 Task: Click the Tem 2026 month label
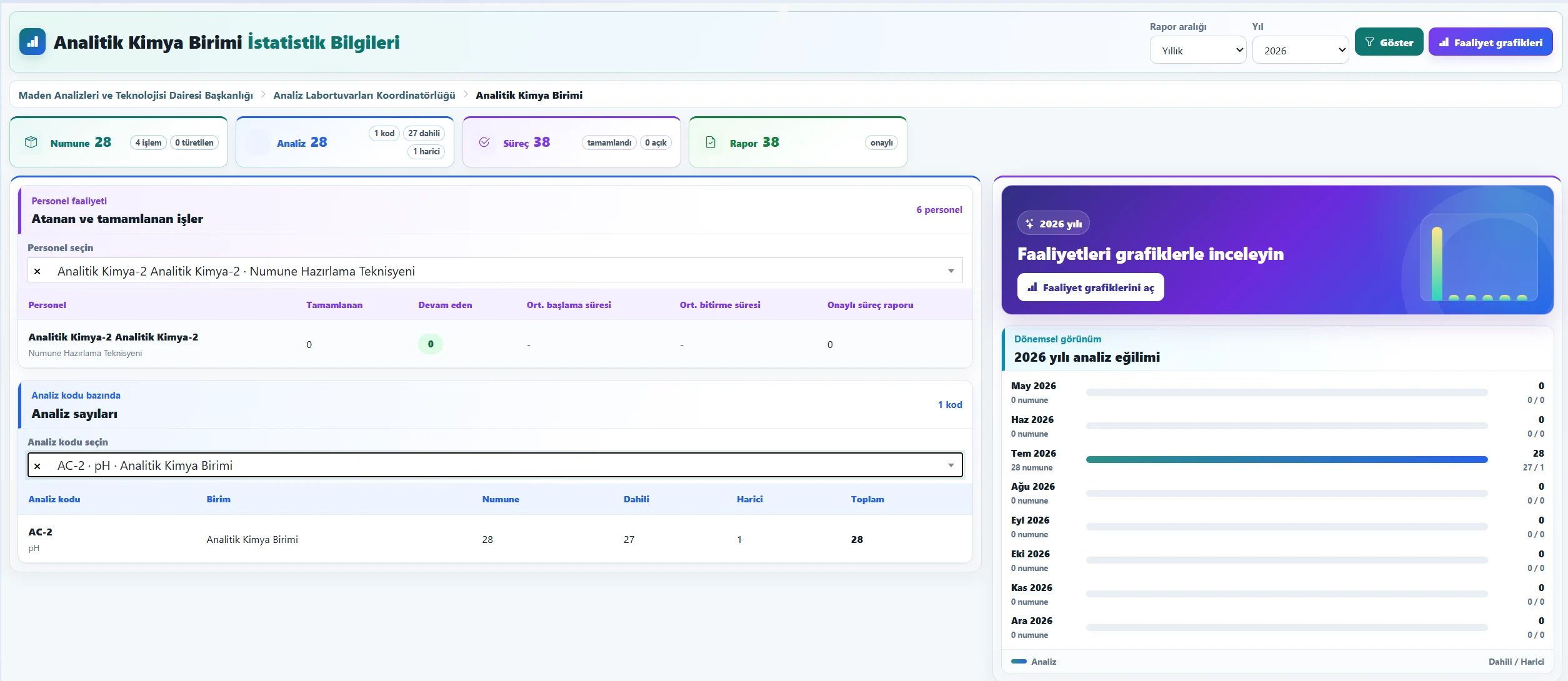pos(1034,453)
